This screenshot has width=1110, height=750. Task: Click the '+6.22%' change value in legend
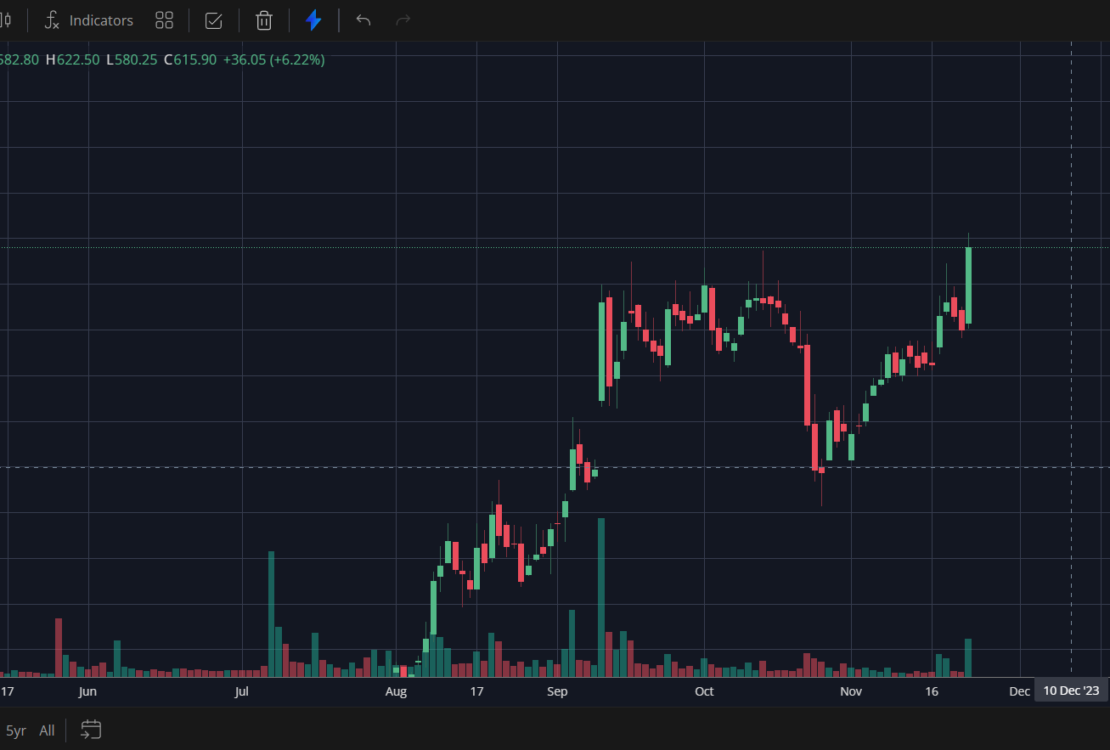click(x=296, y=60)
